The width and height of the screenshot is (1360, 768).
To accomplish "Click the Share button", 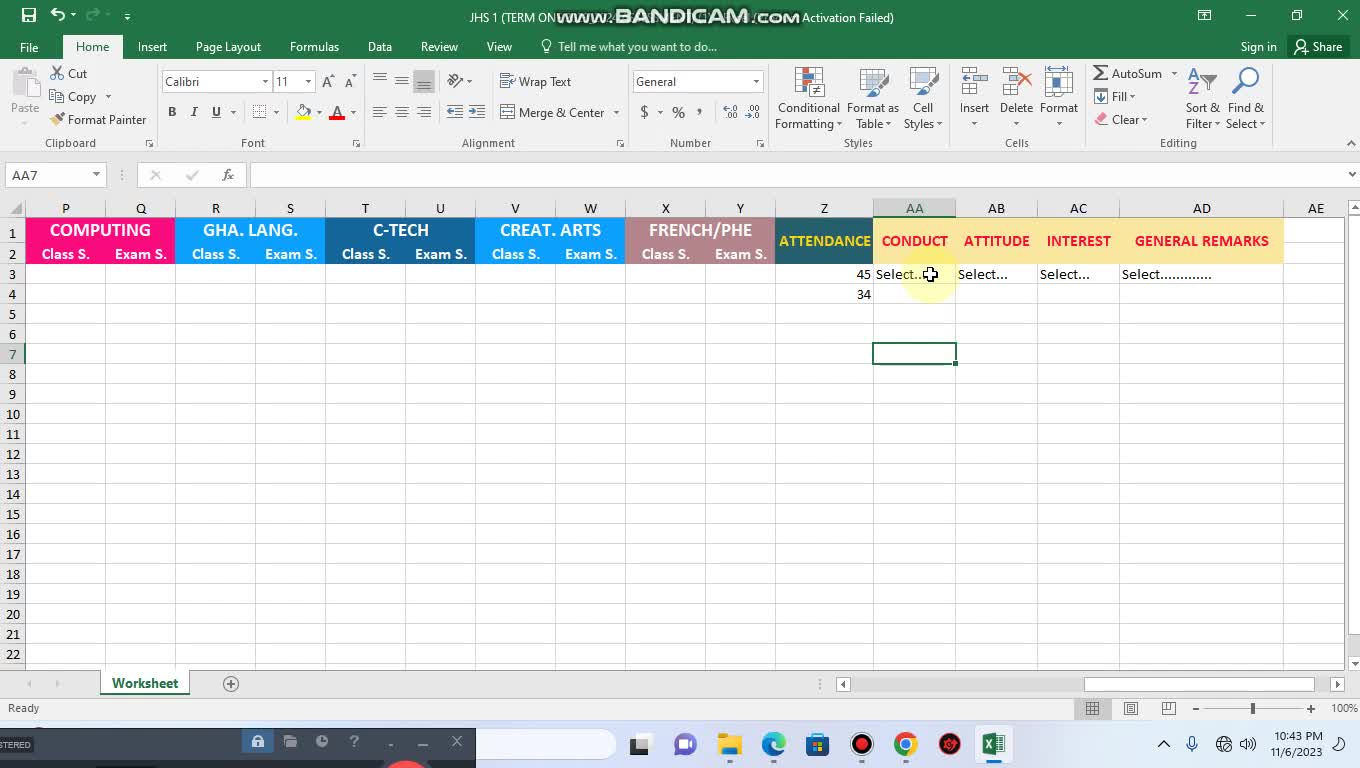I will pos(1317,47).
